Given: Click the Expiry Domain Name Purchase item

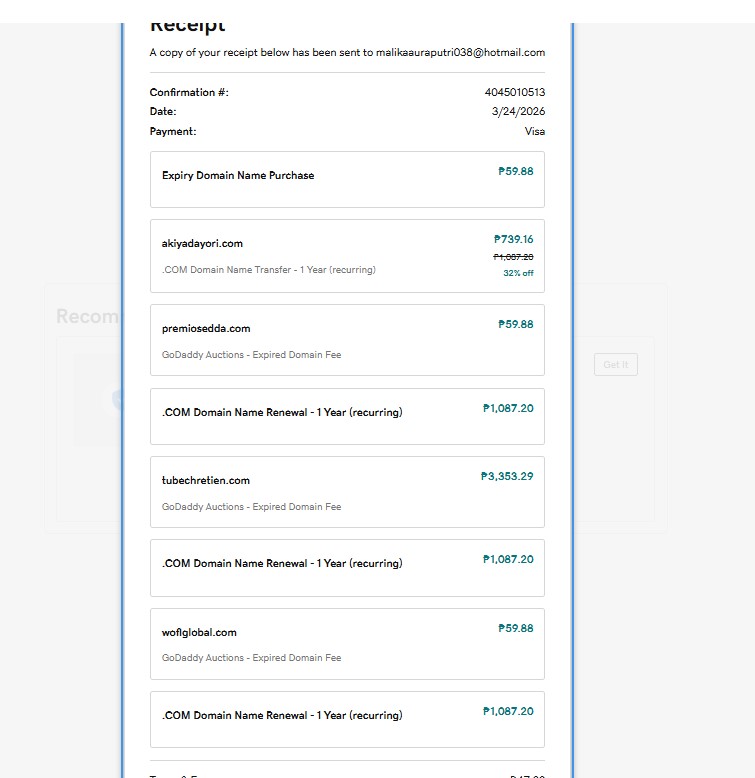Looking at the screenshot, I should (x=238, y=176).
